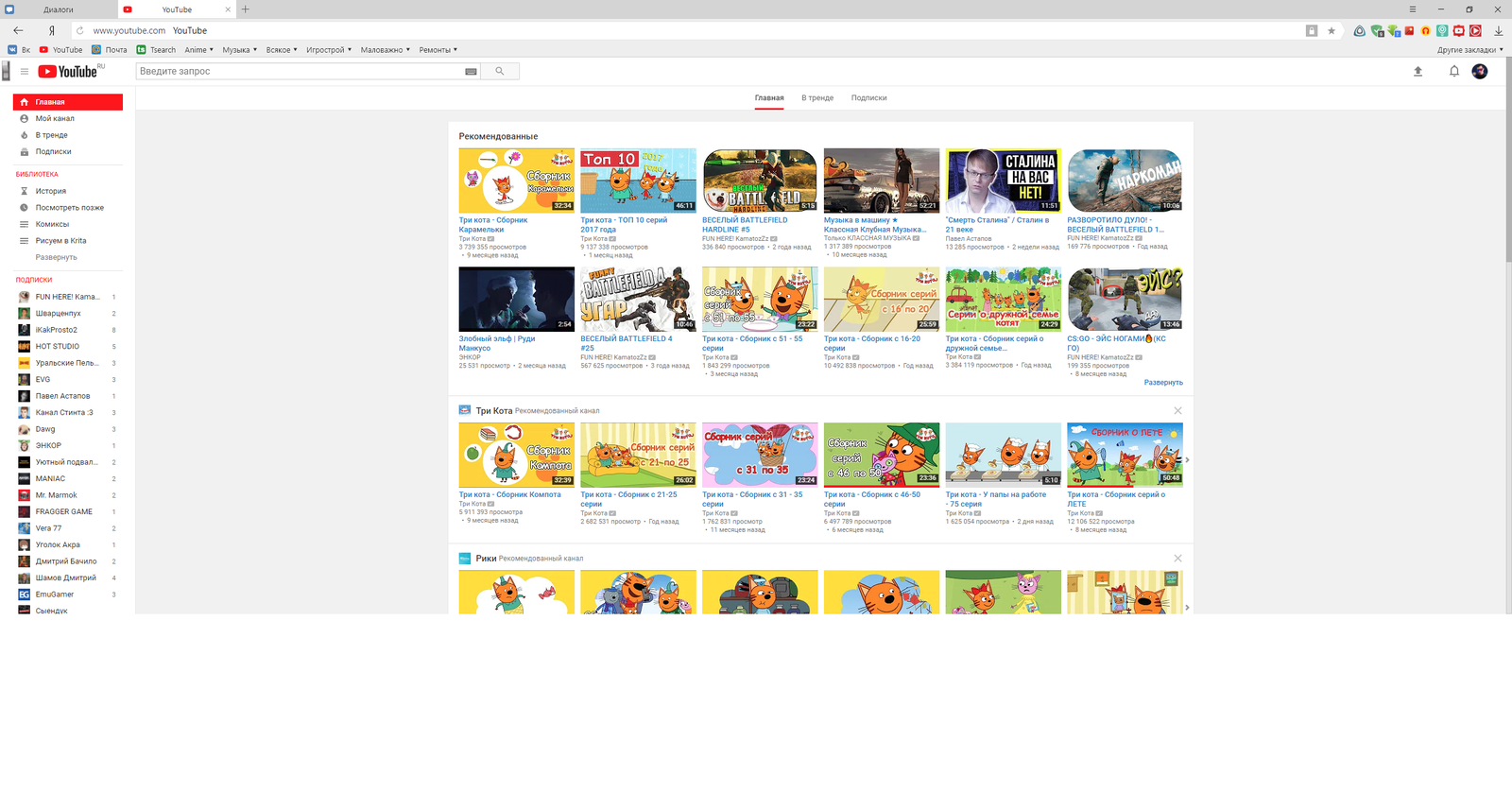This screenshot has height=810, width=1512.
Task: Open the yellow headphones extension icon
Action: (x=1426, y=31)
